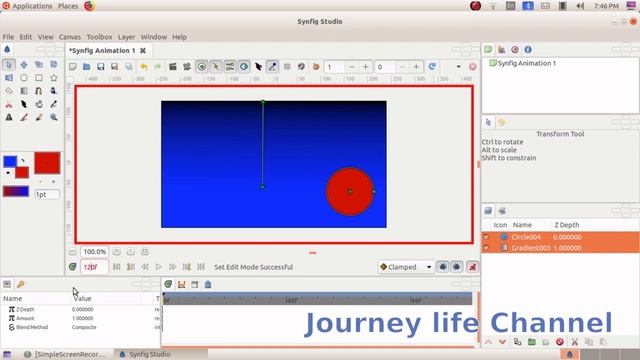
Task: Select the Rectangle tool in toolbox
Action: pos(39,78)
